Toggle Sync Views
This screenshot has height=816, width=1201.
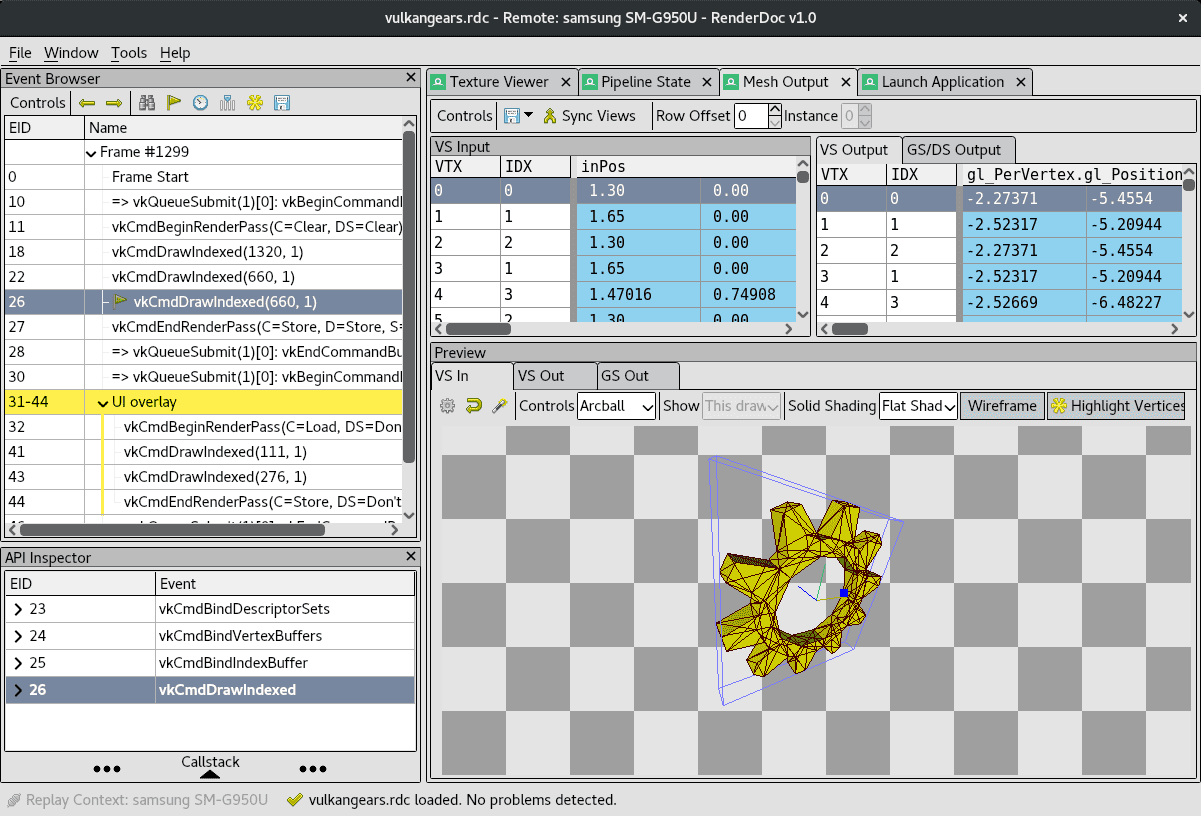(x=590, y=116)
